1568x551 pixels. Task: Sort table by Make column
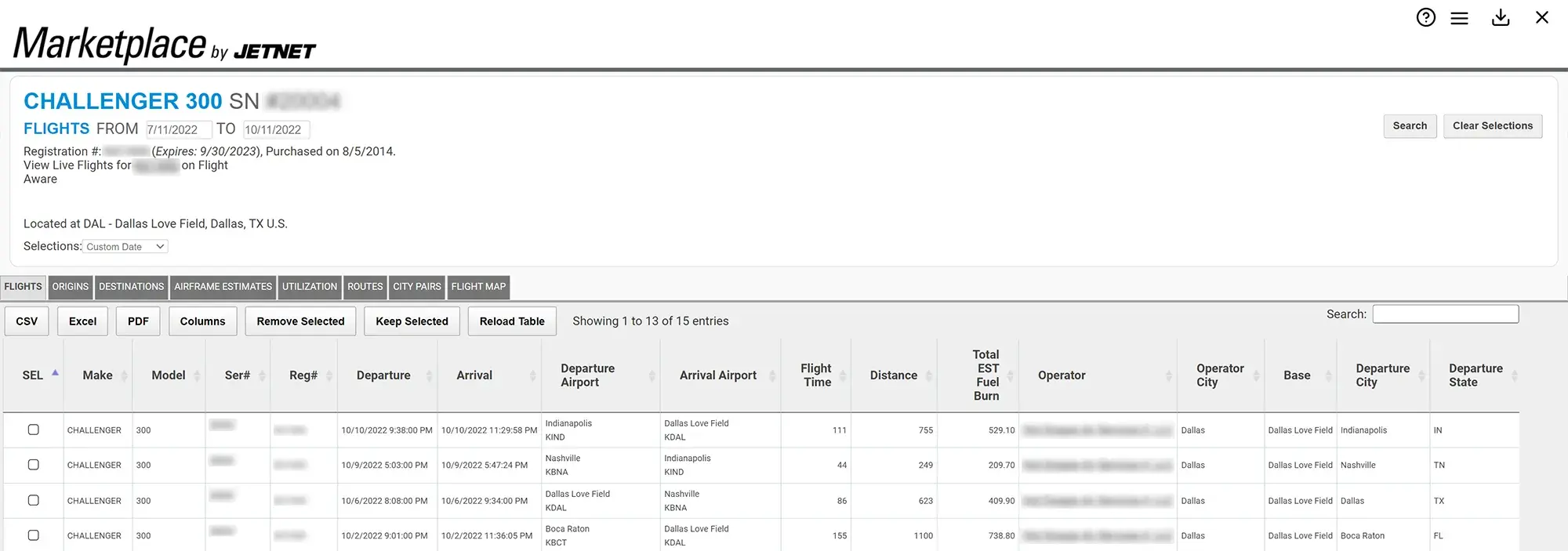[x=98, y=375]
